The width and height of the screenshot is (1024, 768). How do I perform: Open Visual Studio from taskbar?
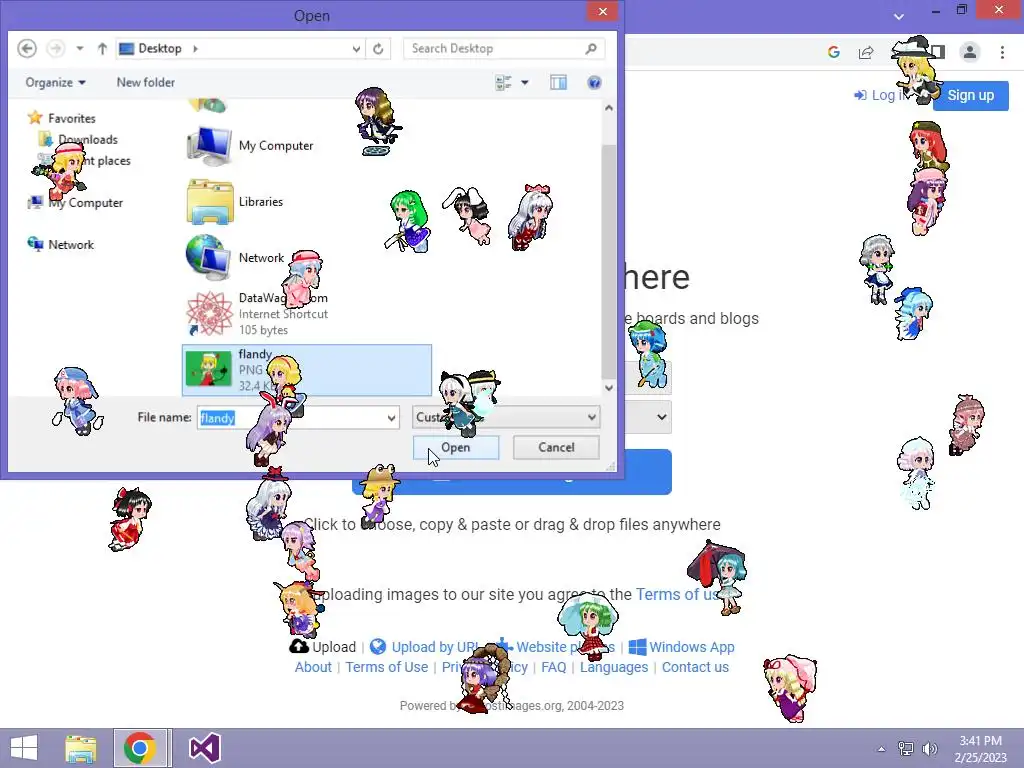204,748
